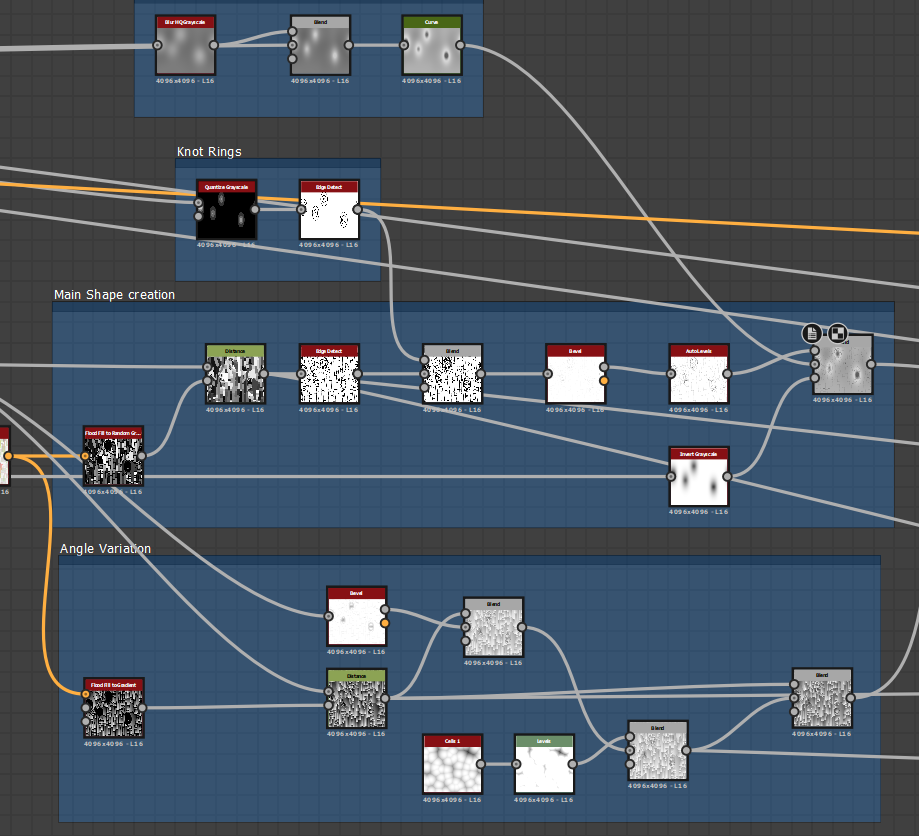Click the output connector of Blur HQ Grayscale node
The width and height of the screenshot is (919, 836).
click(x=213, y=45)
